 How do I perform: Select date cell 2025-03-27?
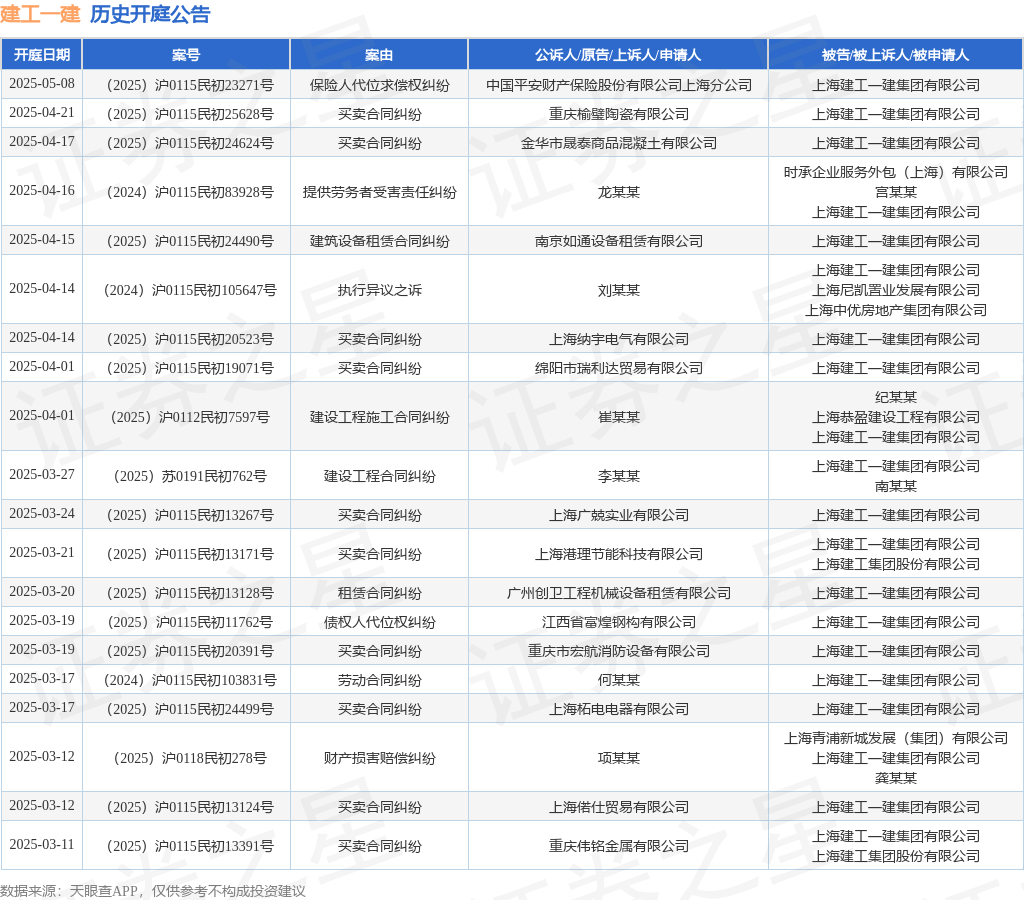point(42,475)
